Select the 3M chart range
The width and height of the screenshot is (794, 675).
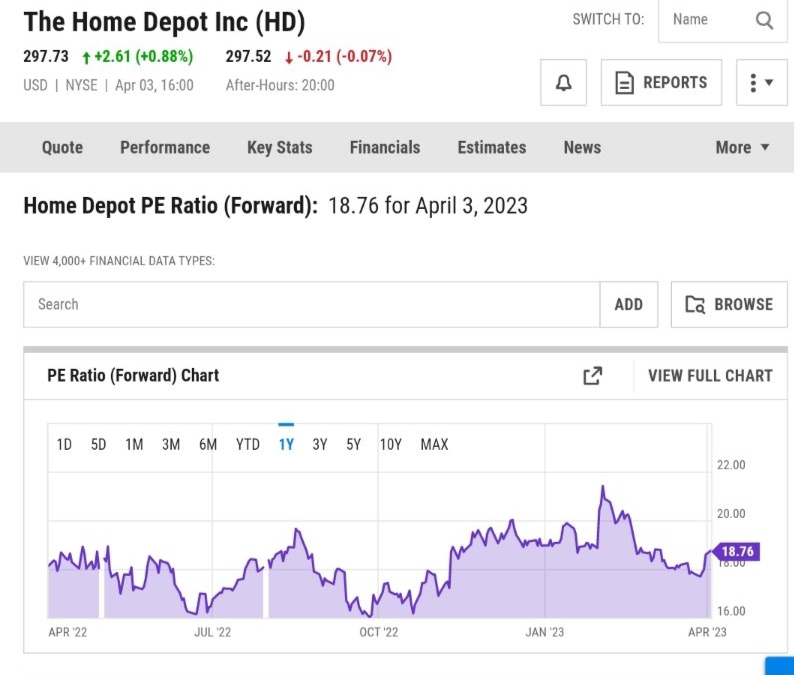(171, 445)
